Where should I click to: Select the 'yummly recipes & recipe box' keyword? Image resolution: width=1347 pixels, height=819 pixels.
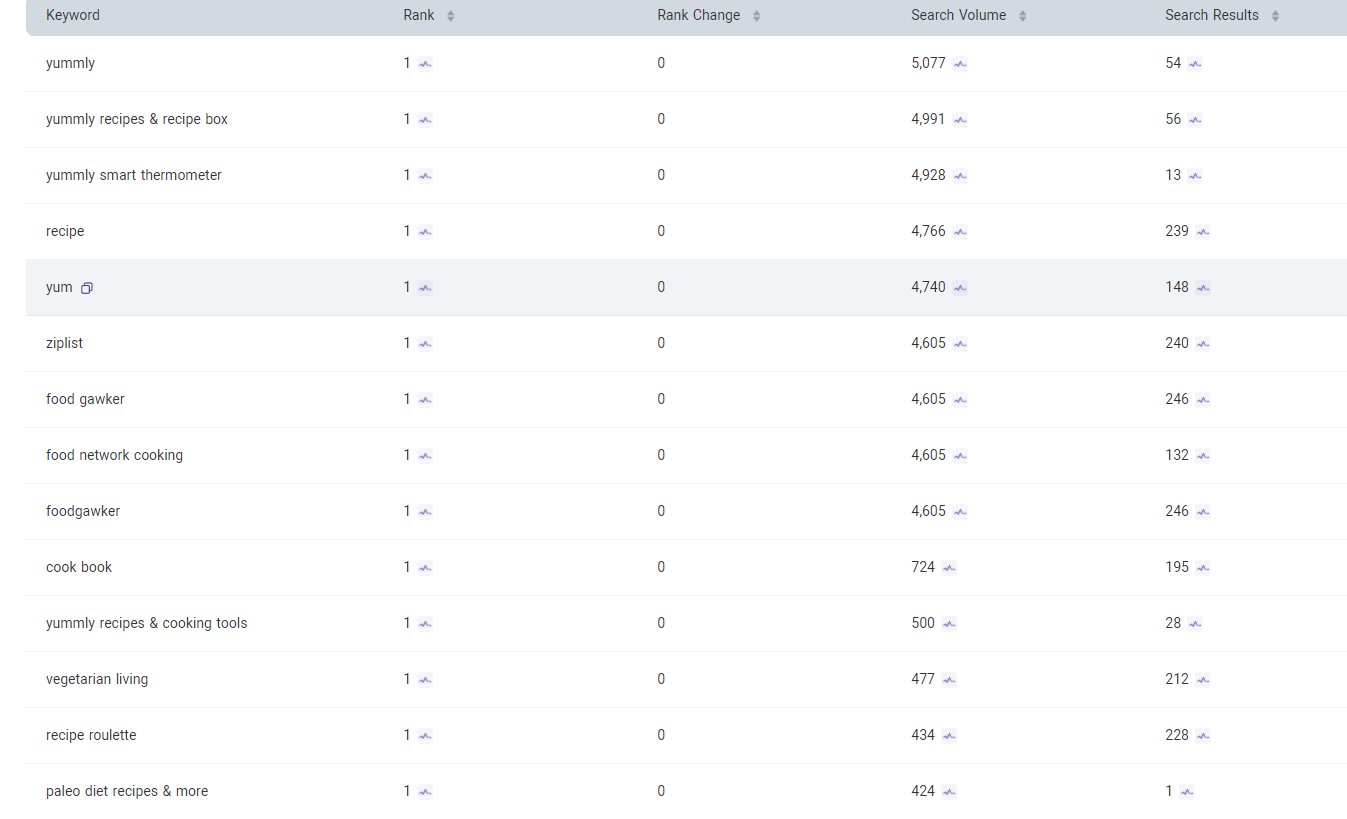[137, 119]
